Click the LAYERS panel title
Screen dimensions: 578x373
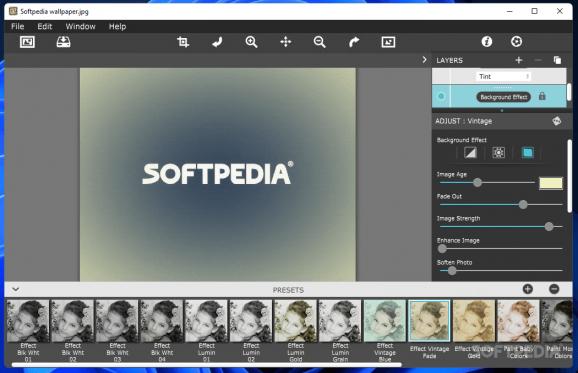449,60
